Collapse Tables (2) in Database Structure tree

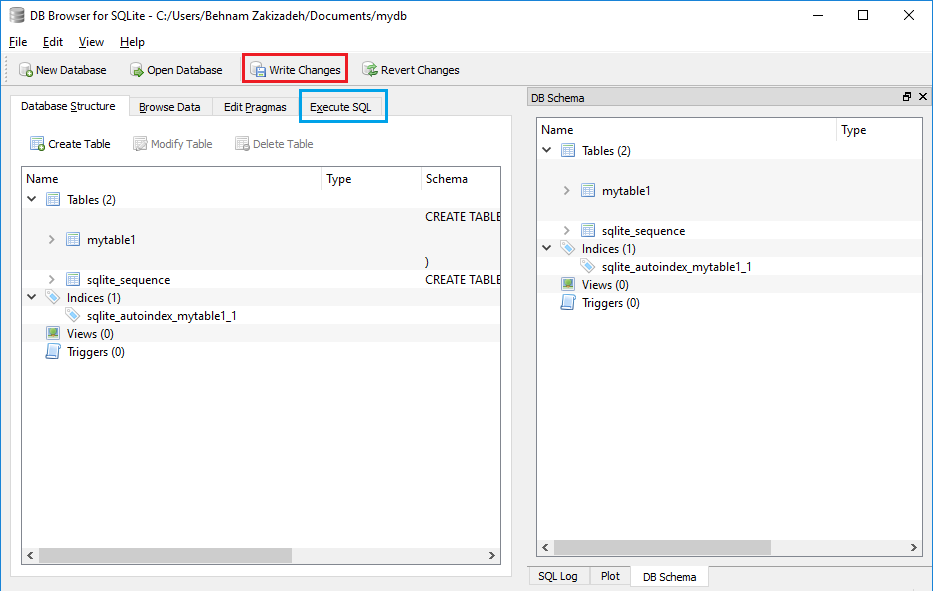point(32,199)
